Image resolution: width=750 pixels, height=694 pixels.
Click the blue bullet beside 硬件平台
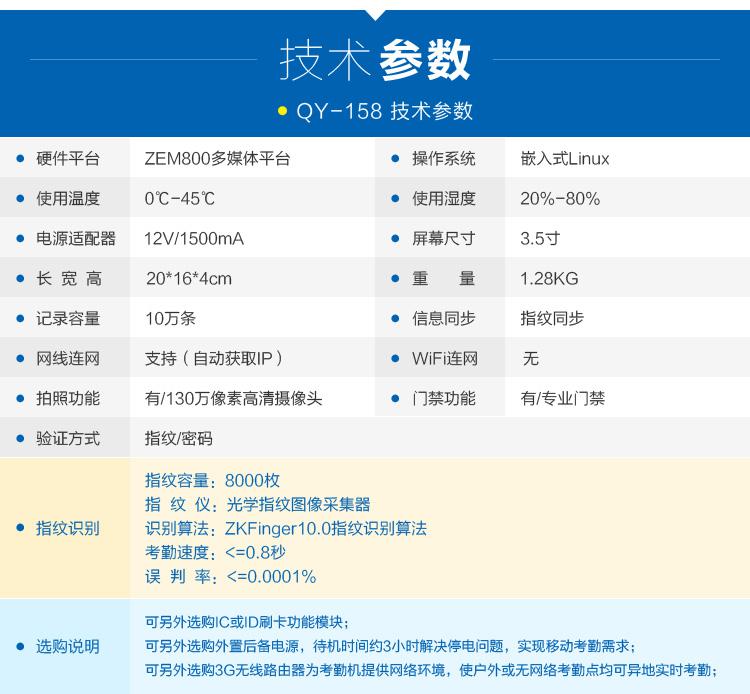[x=20, y=159]
